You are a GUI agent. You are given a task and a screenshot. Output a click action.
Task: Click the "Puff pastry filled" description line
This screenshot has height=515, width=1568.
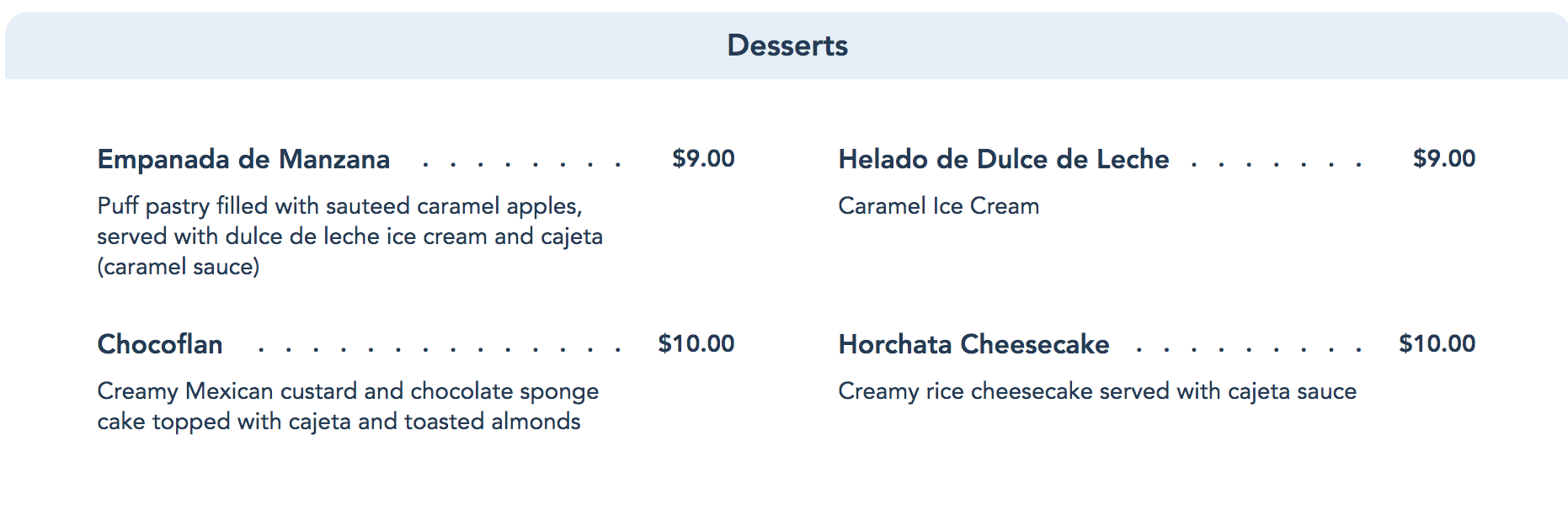click(x=339, y=206)
